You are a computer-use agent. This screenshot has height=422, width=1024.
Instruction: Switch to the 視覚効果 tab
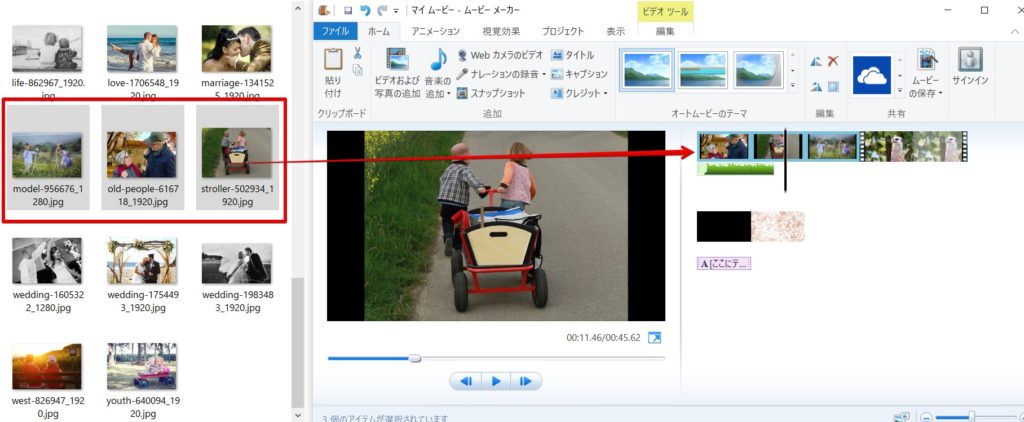pos(501,31)
